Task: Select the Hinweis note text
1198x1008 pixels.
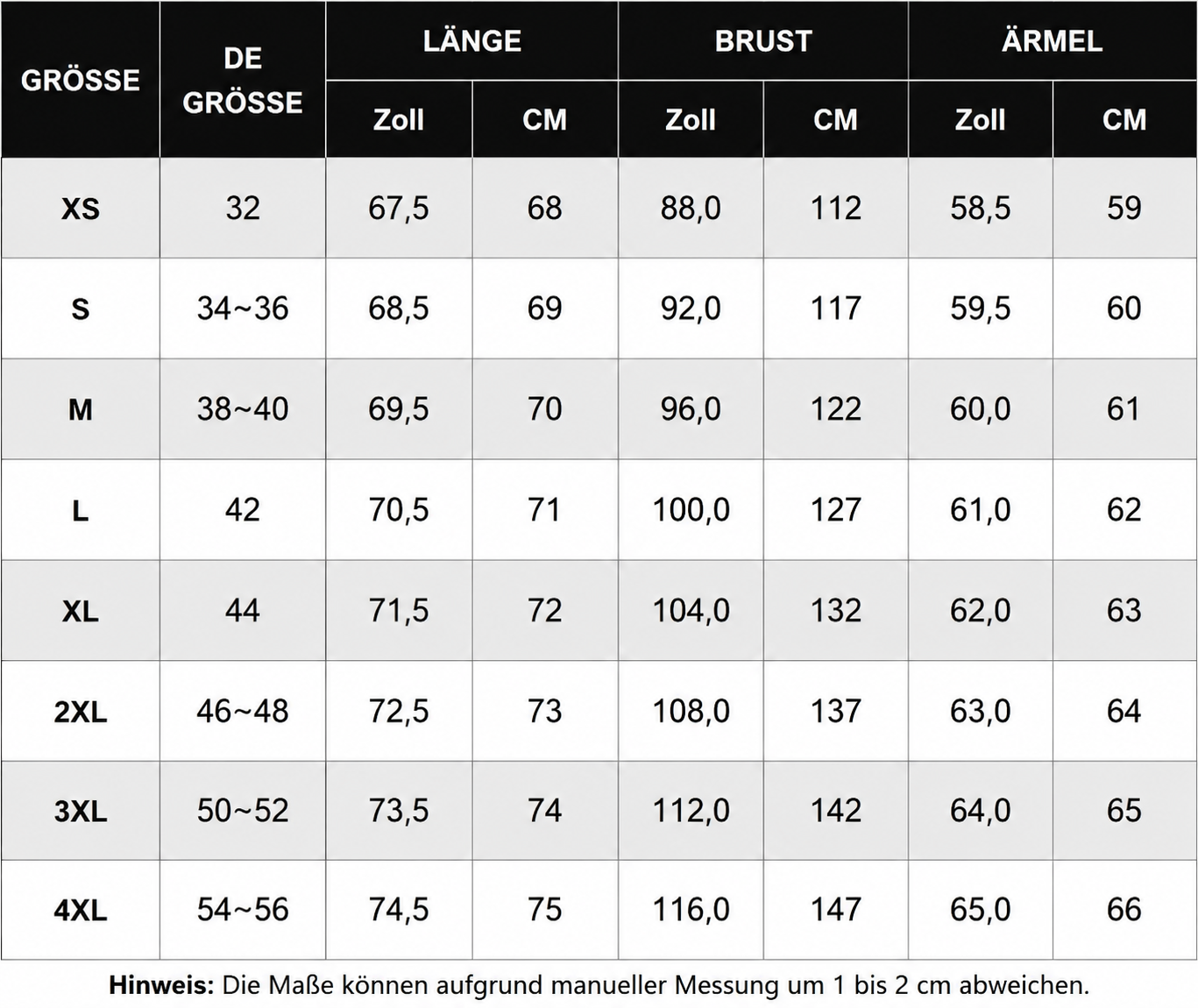Action: point(599,985)
